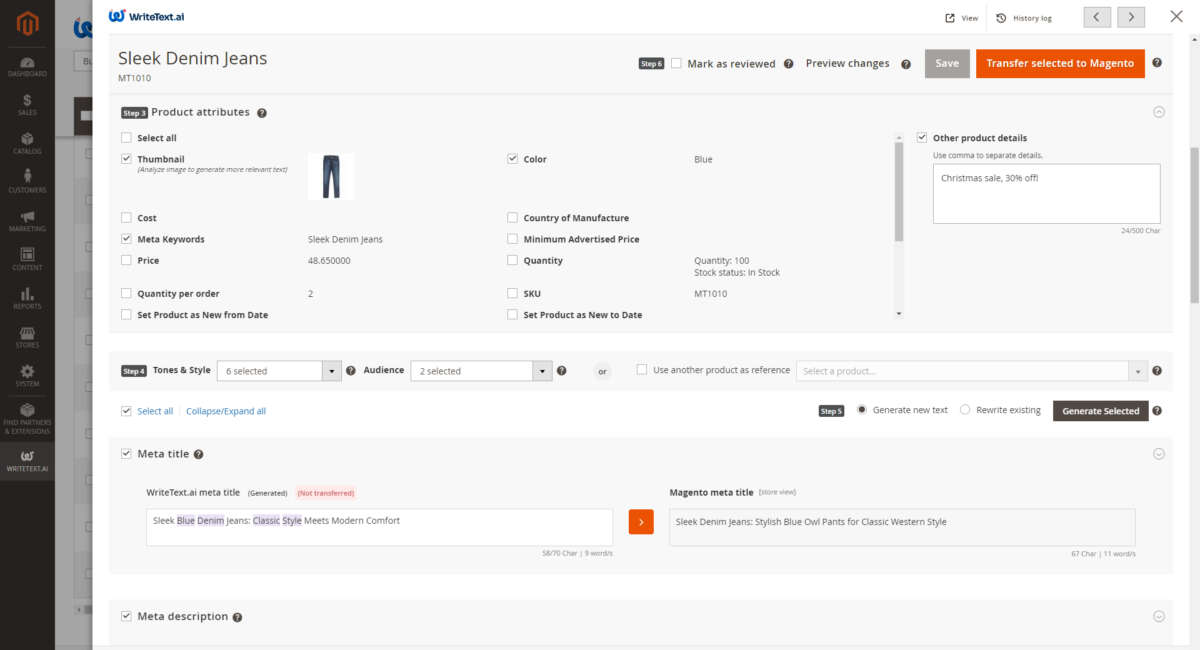This screenshot has height=650, width=1200.
Task: Go to the previous product arrow
Action: pos(1097,17)
